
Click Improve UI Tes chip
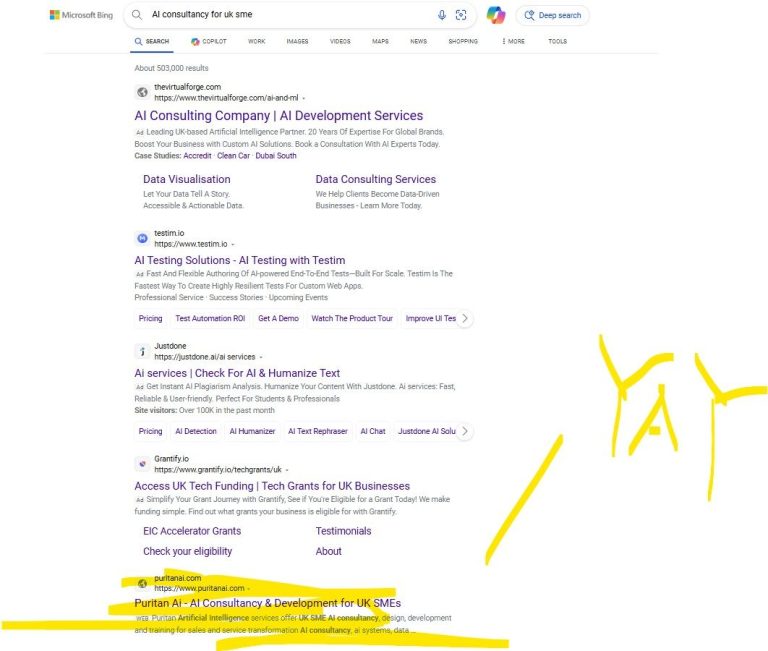(x=431, y=318)
